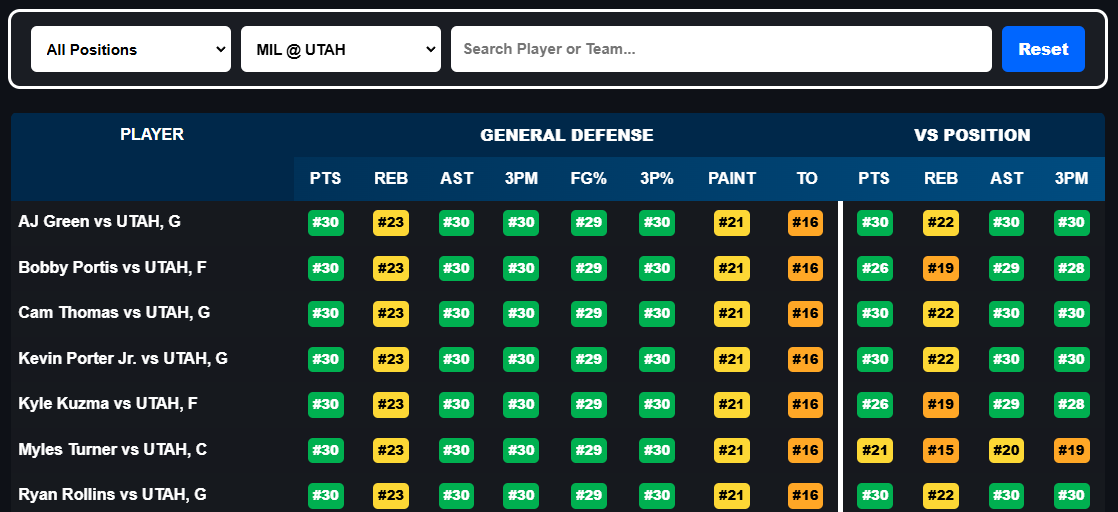
Task: Click Bobby Portis's VS Position PTS #26 badge
Action: point(874,268)
